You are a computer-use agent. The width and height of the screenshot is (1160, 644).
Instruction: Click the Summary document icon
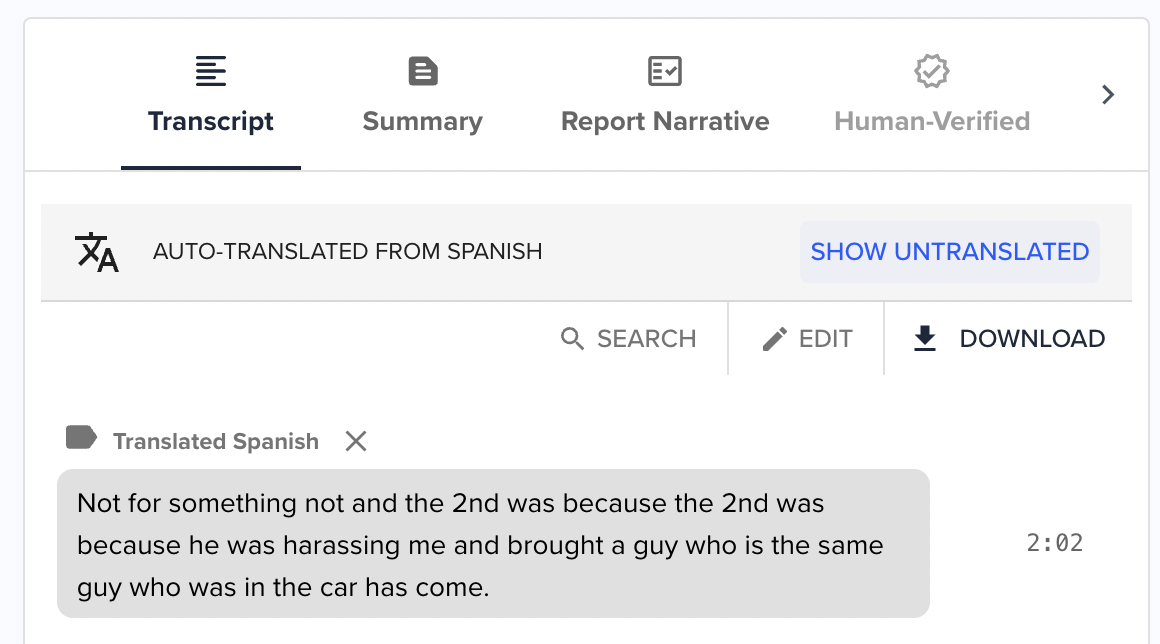click(422, 71)
